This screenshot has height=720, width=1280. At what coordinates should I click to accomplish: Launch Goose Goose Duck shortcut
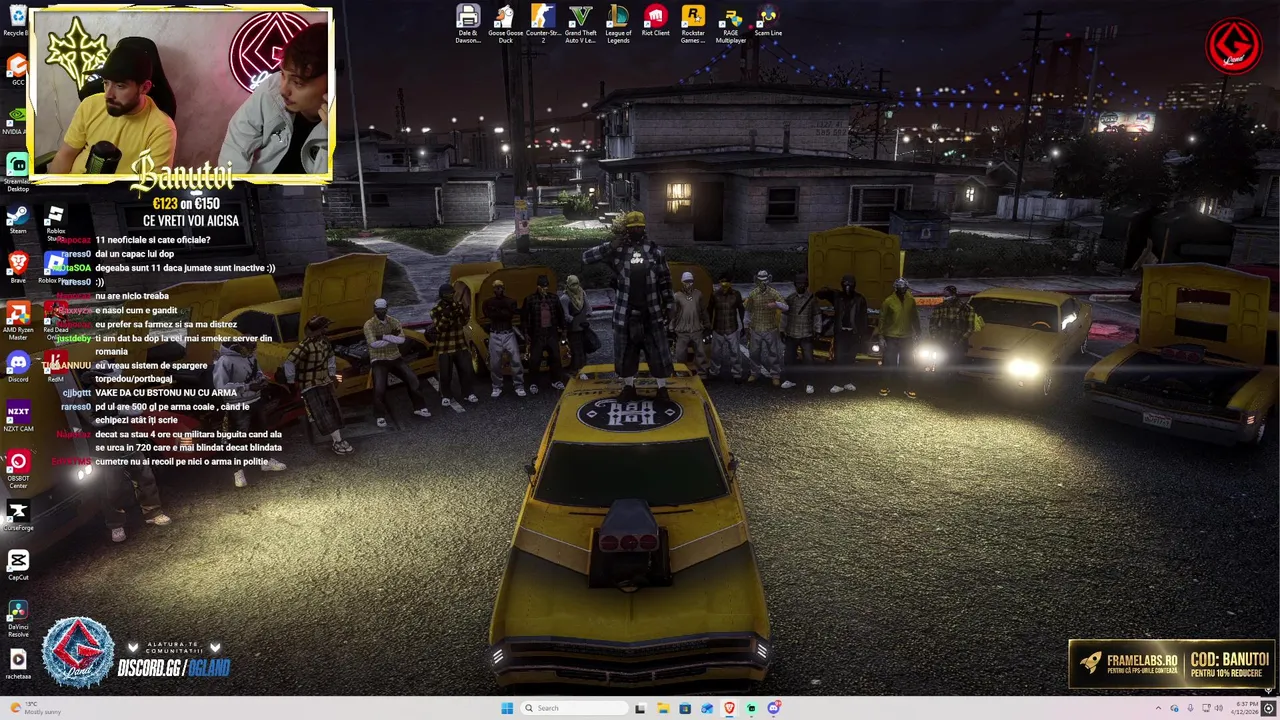(x=505, y=23)
